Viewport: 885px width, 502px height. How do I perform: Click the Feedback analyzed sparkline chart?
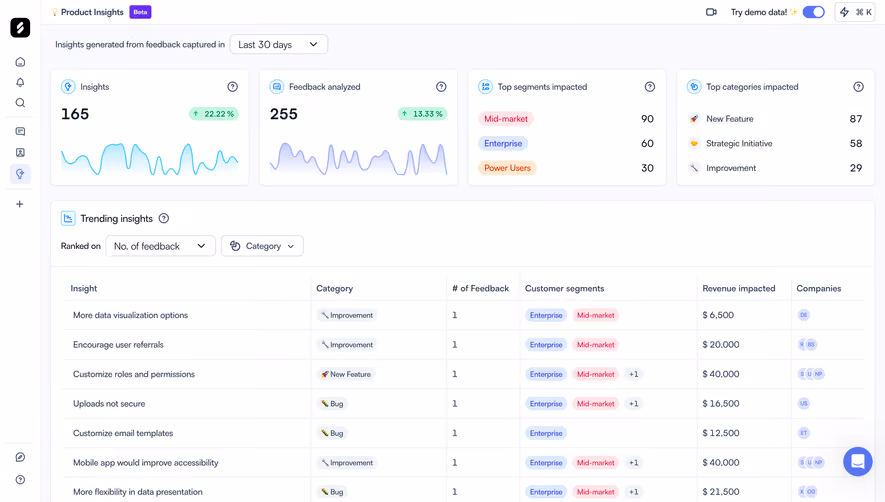(x=358, y=158)
